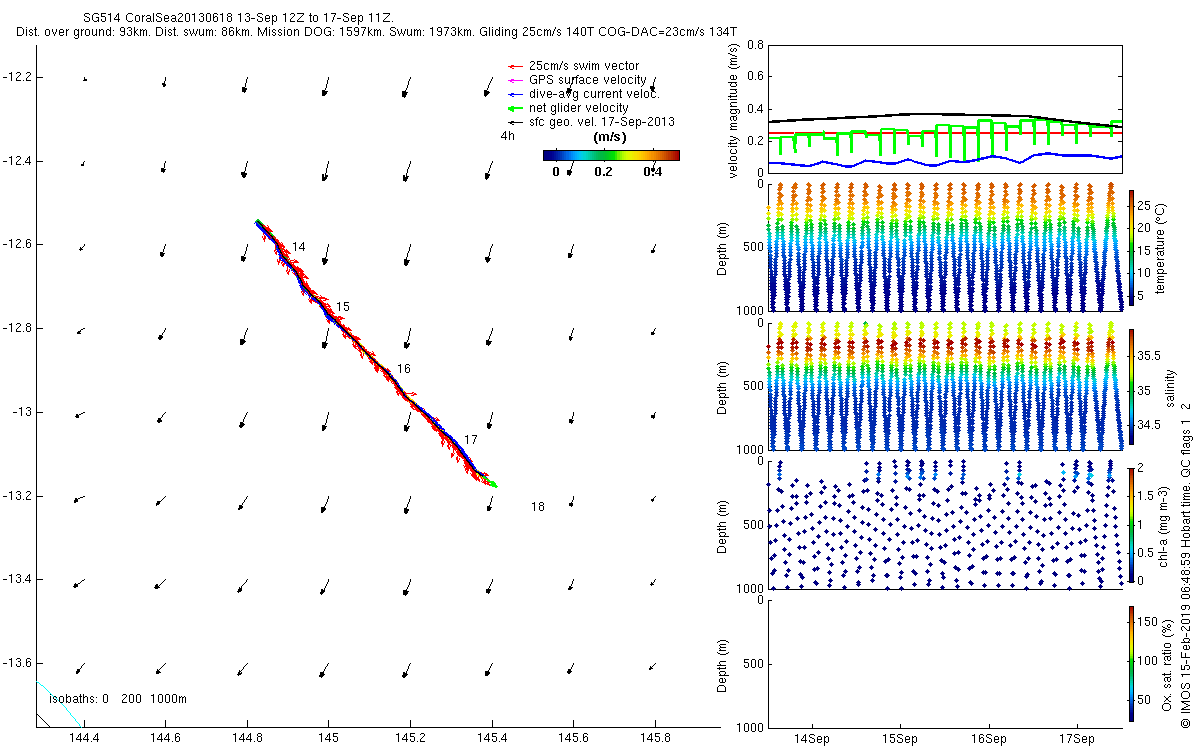Click day marker '18' near the track end

(538, 507)
